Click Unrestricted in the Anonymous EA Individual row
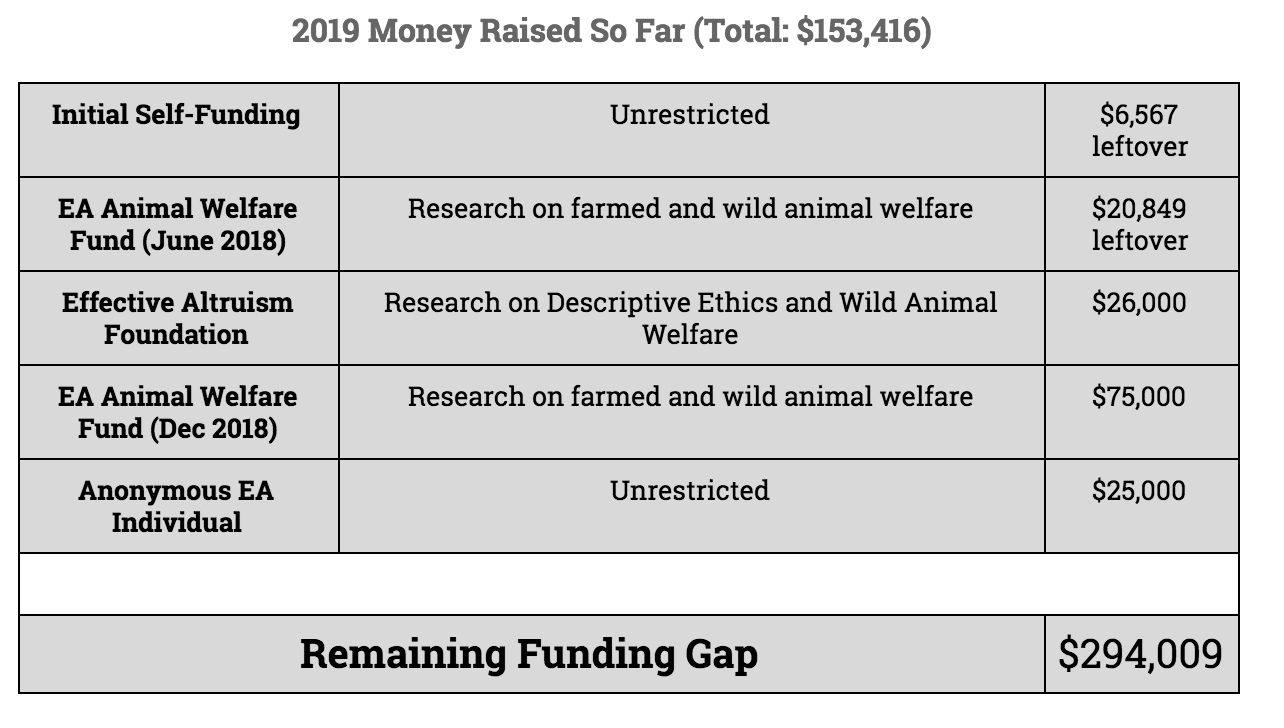Viewport: 1284px width, 728px height. (x=690, y=491)
